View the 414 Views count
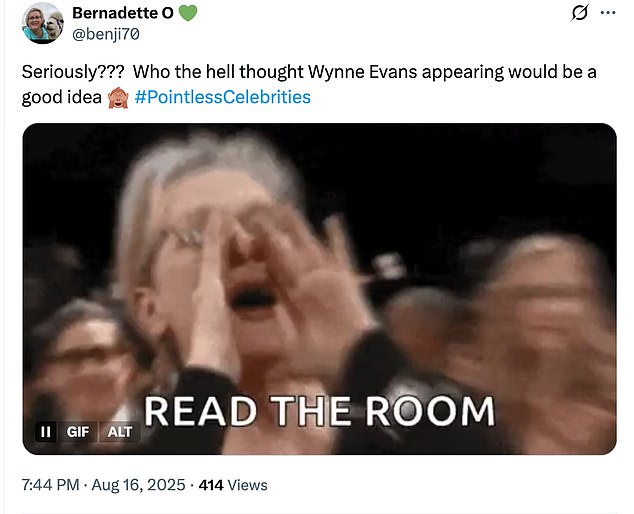Screen dimensions: 634x514 [233, 485]
